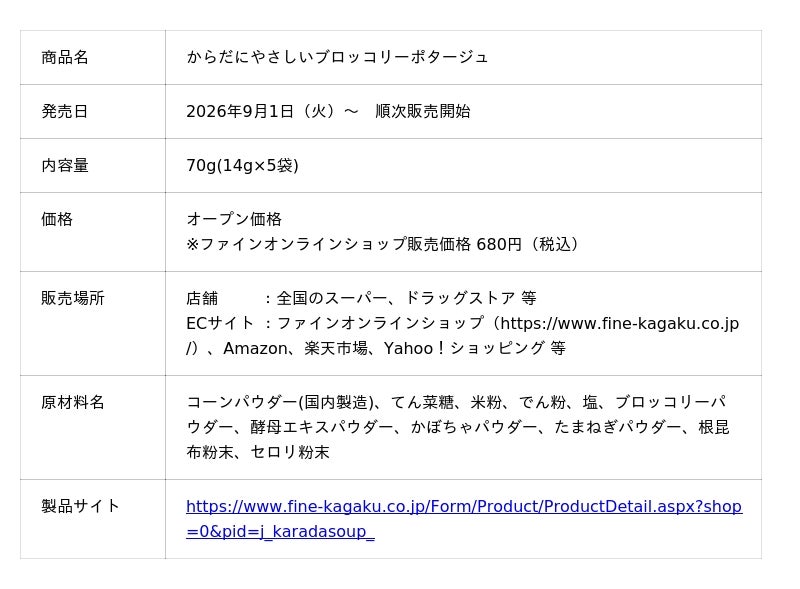The height and width of the screenshot is (589, 800).
Task: Click the 680円(税込) online shop price line
Action: (382, 244)
